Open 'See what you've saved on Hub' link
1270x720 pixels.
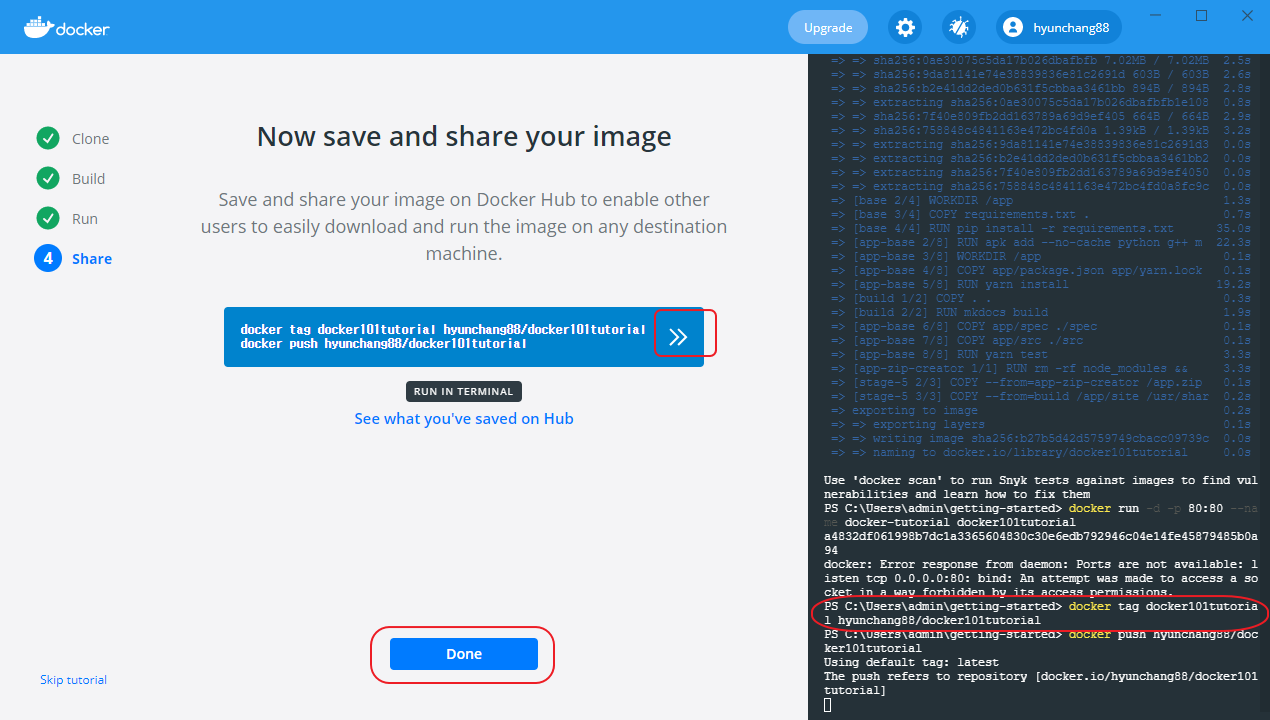coord(464,418)
